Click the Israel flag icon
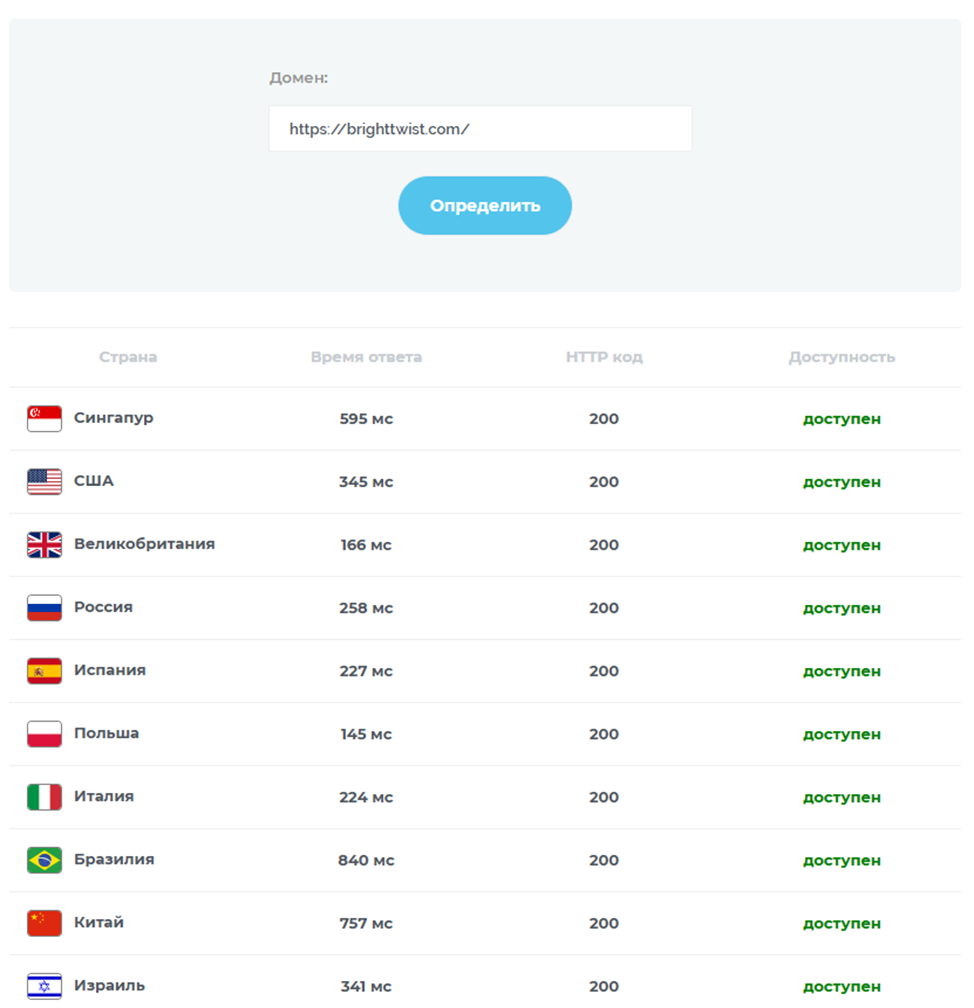 pyautogui.click(x=44, y=986)
